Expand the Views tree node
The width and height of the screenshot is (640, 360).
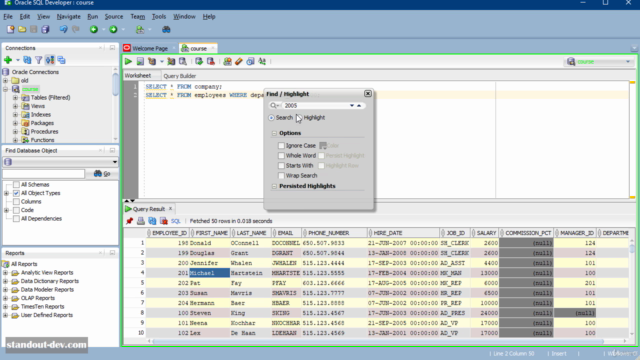(16, 106)
